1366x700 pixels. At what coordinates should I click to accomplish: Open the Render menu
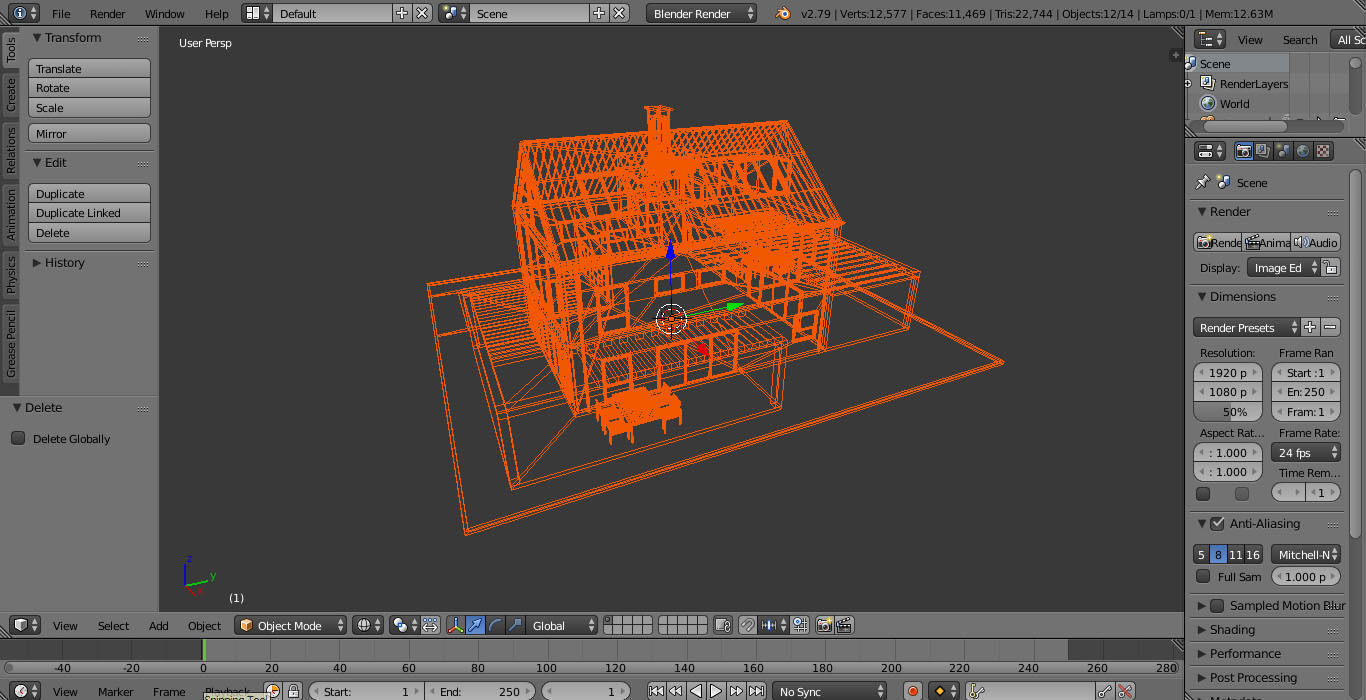(x=108, y=14)
